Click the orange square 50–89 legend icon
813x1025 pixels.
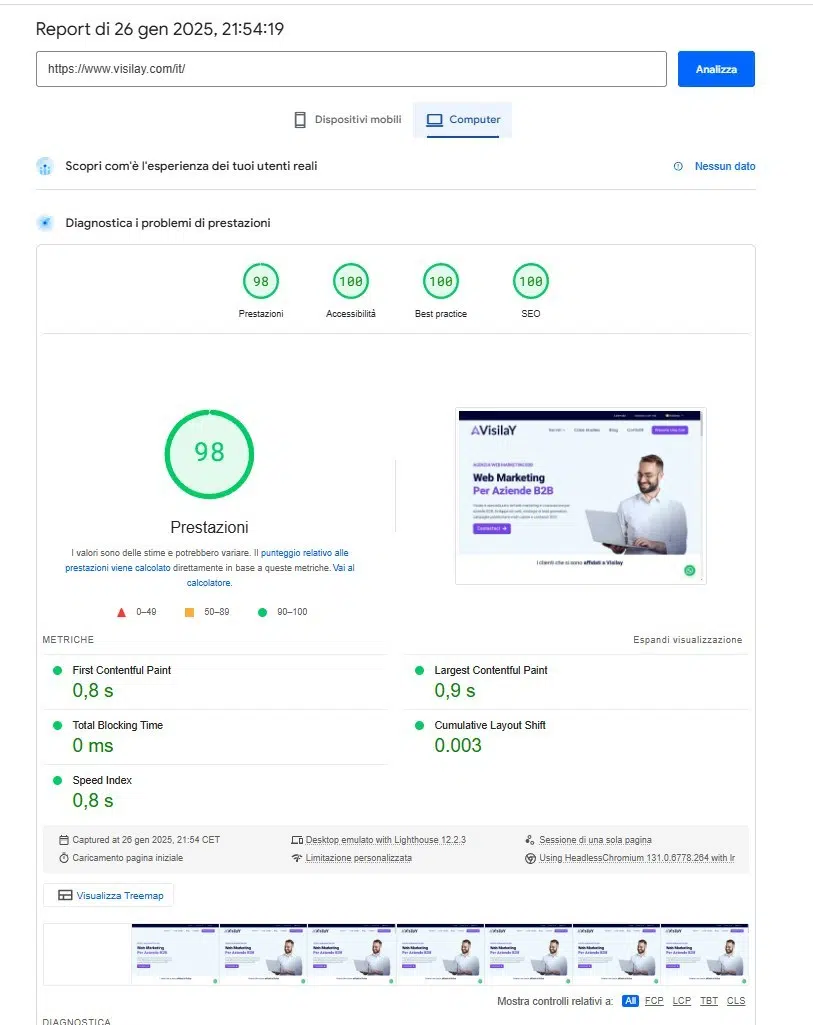coord(190,613)
